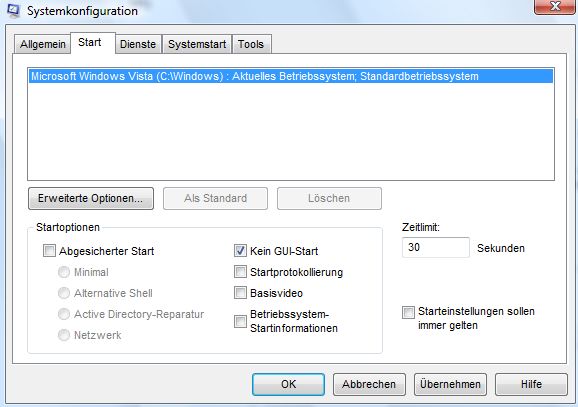
Task: Switch to the Allgemein tab
Action: (43, 44)
